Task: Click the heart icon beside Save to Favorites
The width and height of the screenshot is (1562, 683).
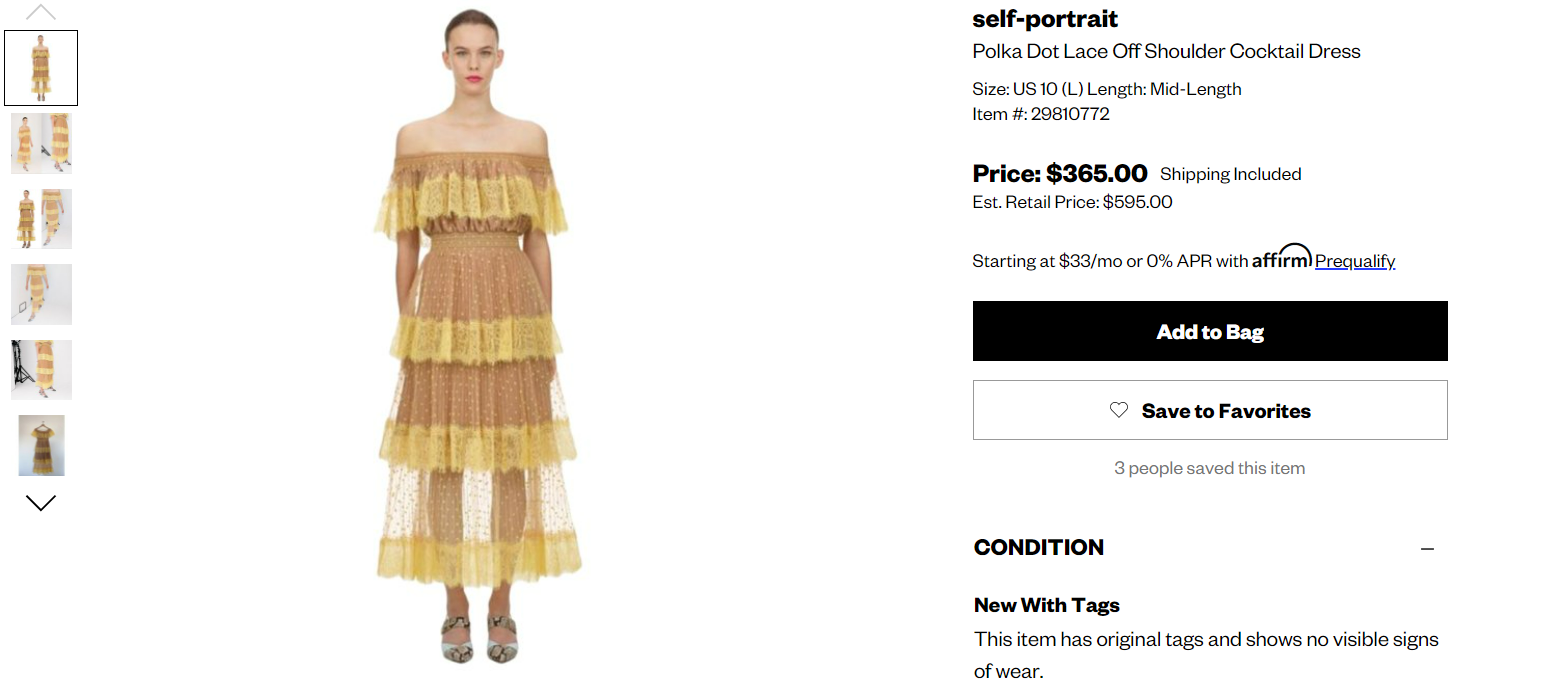Action: click(1119, 410)
